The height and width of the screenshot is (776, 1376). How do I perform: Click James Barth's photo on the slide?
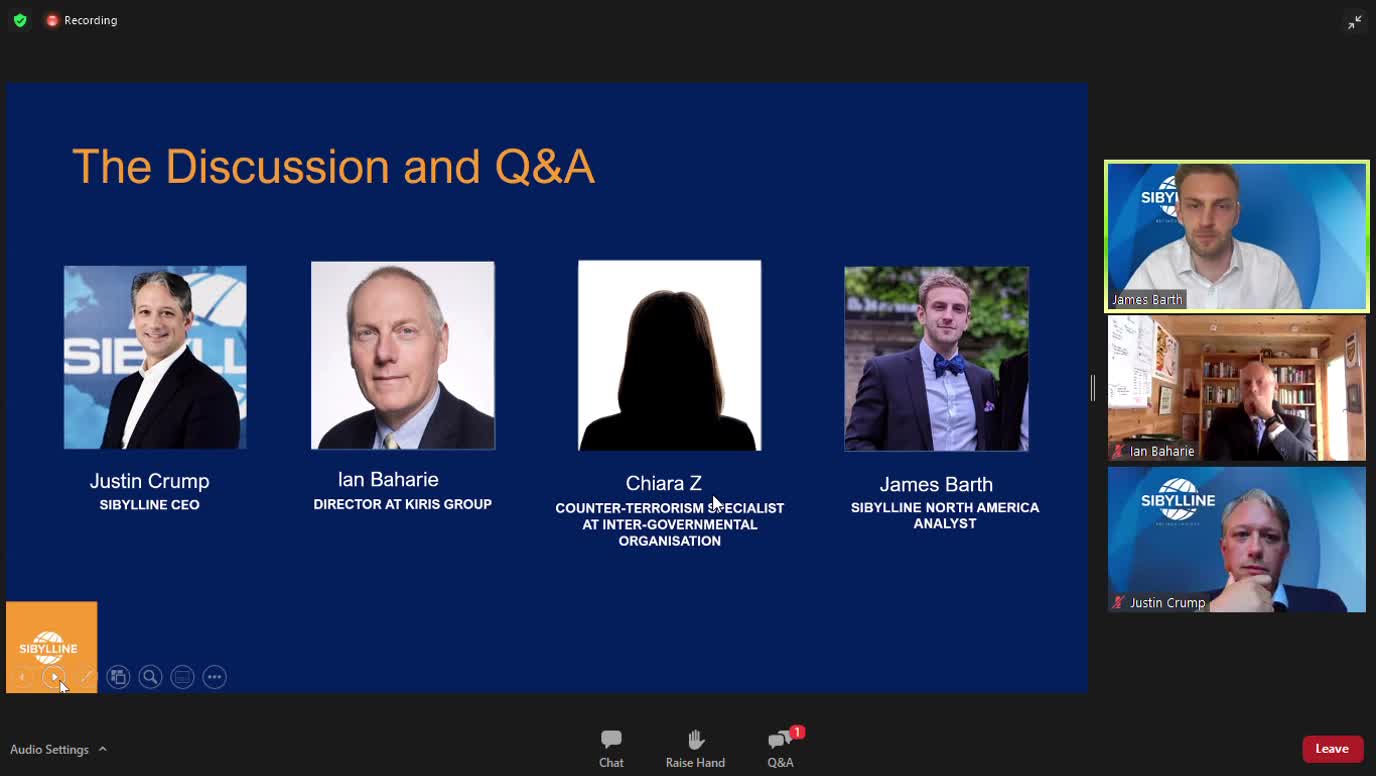(936, 358)
